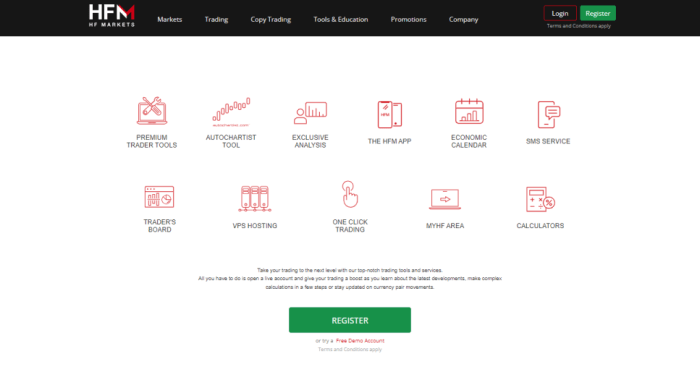Open the Exclusive Analysis icon

pos(310,112)
